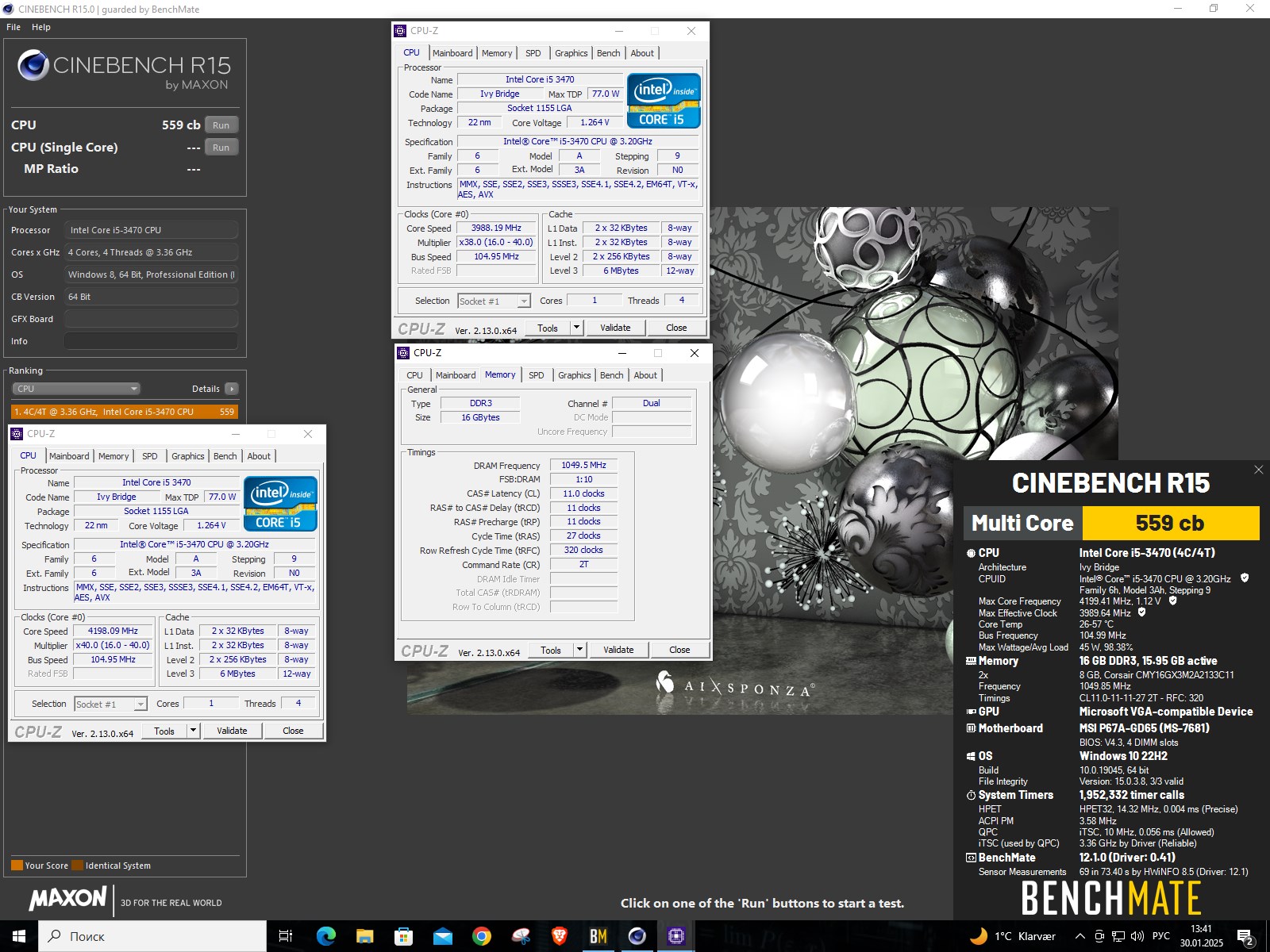Switch to Cinebench in the taskbar

[x=637, y=936]
